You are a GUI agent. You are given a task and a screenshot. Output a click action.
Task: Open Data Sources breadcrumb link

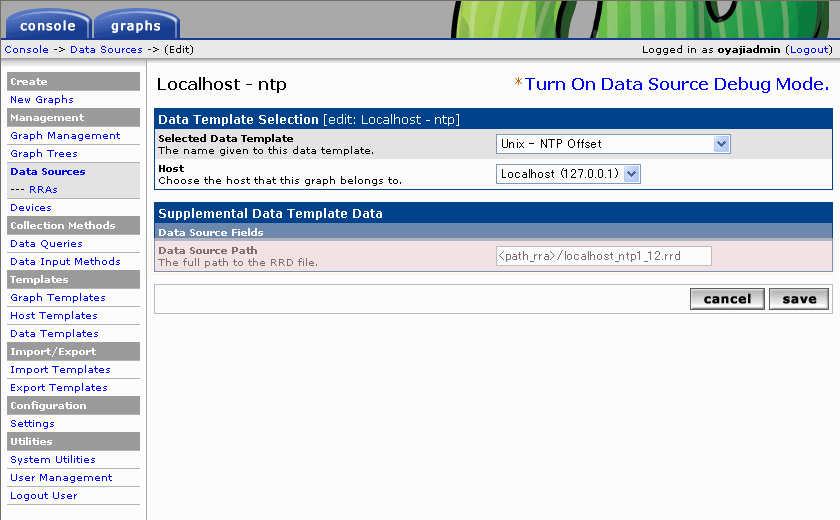point(106,49)
